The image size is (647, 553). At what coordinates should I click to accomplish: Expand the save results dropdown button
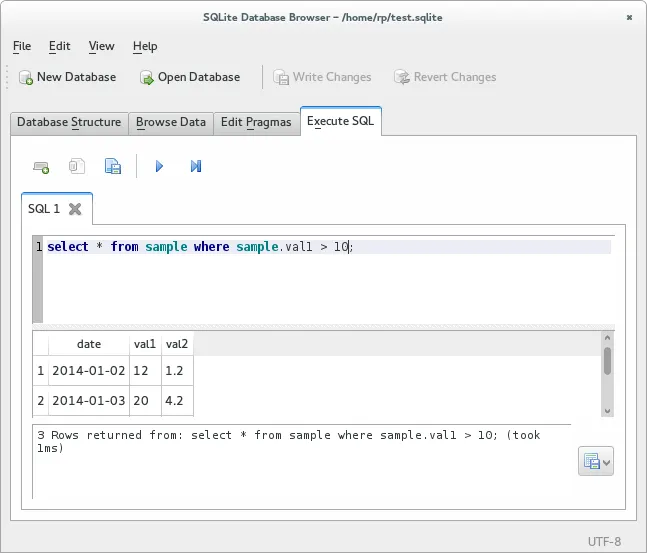pos(596,461)
